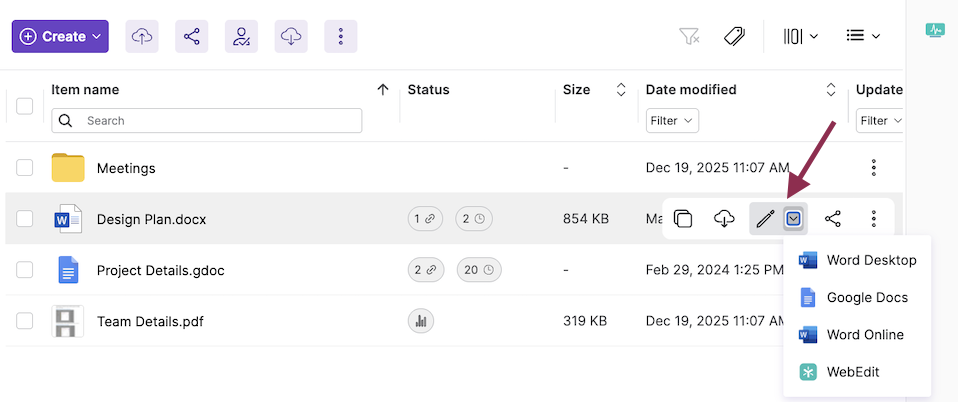Screen dimensions: 958x402
Task: Open the Project Details.gdoc file
Action: [148, 270]
